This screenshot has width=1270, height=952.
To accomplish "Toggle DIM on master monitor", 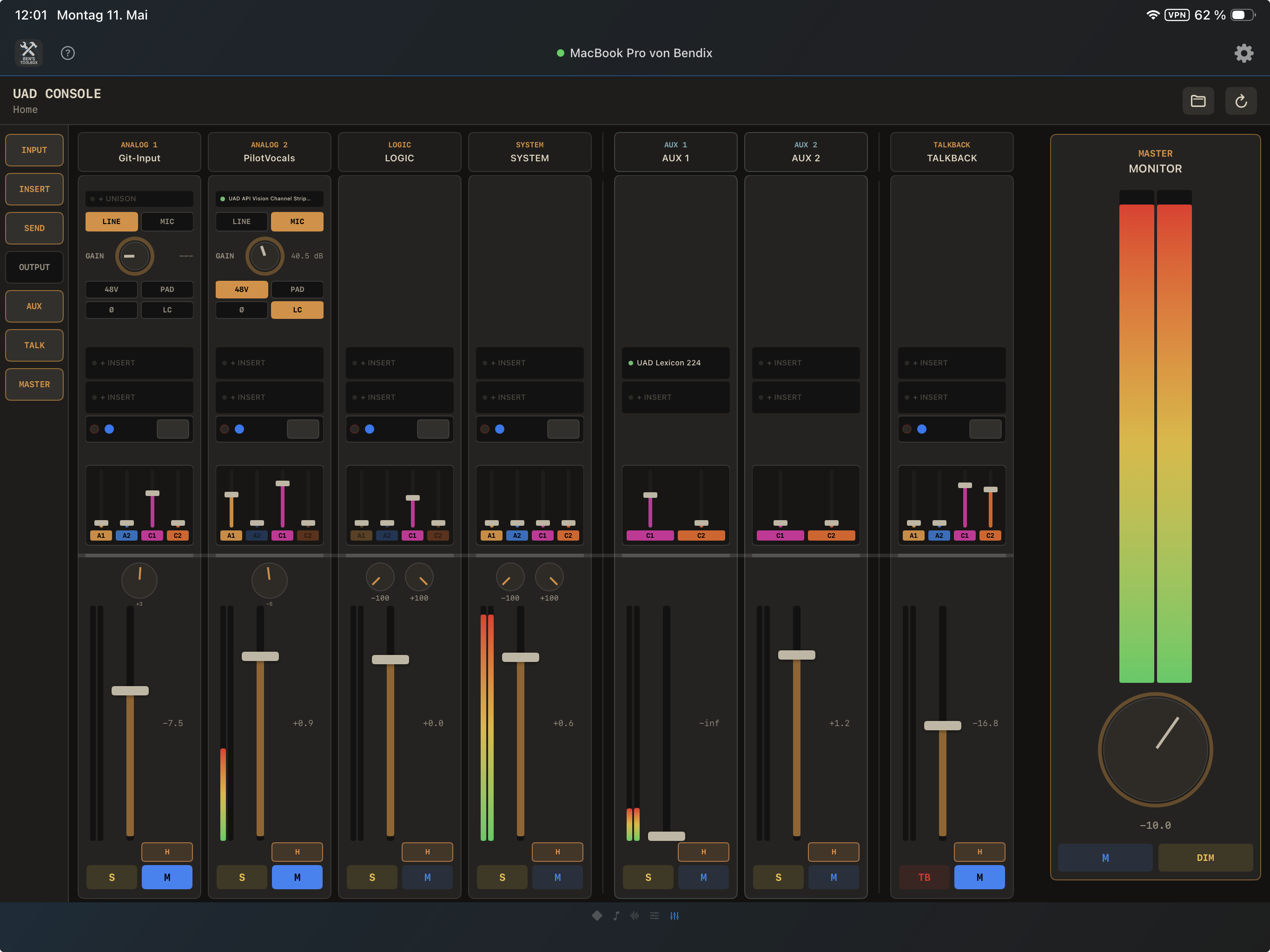I will click(x=1205, y=858).
